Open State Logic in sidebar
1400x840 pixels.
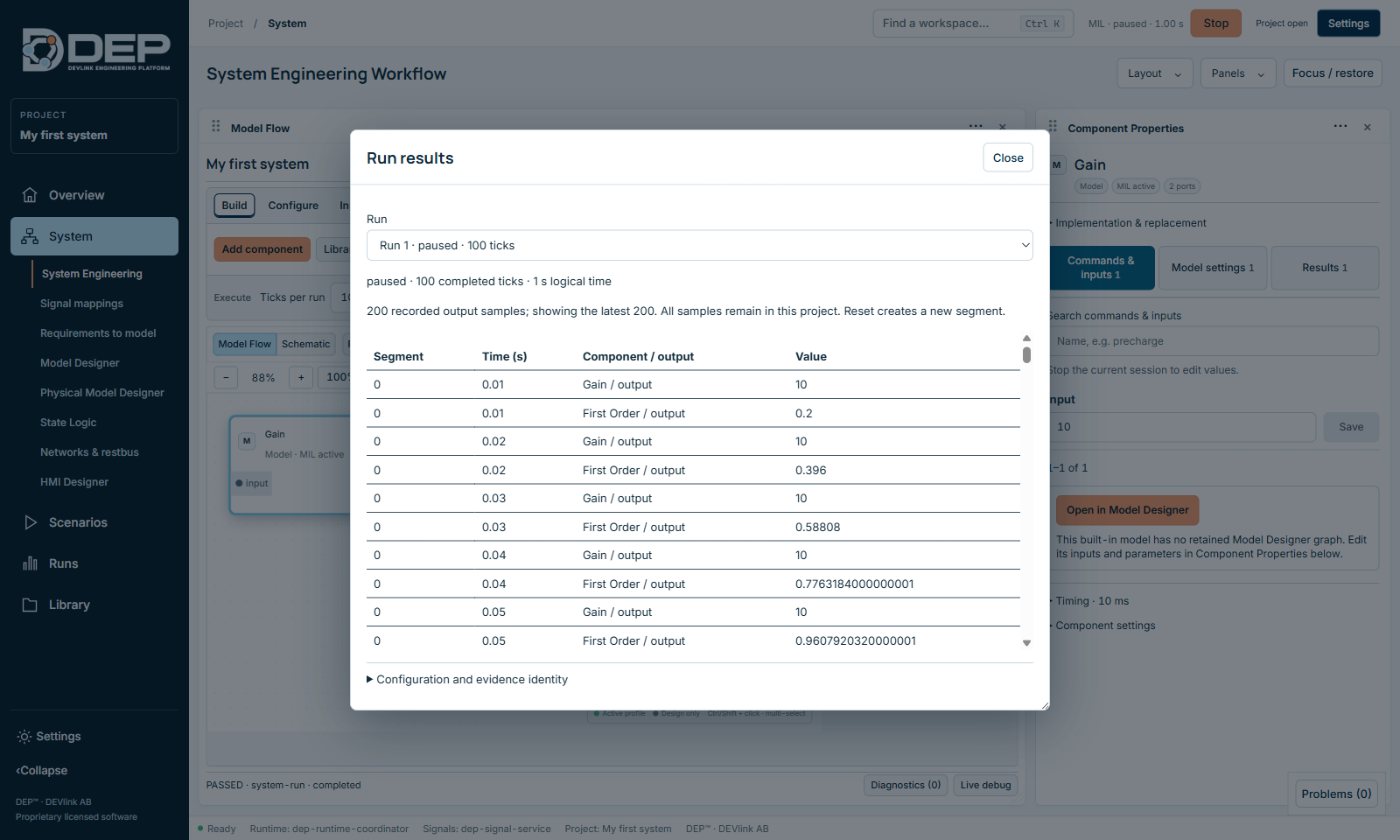point(68,423)
